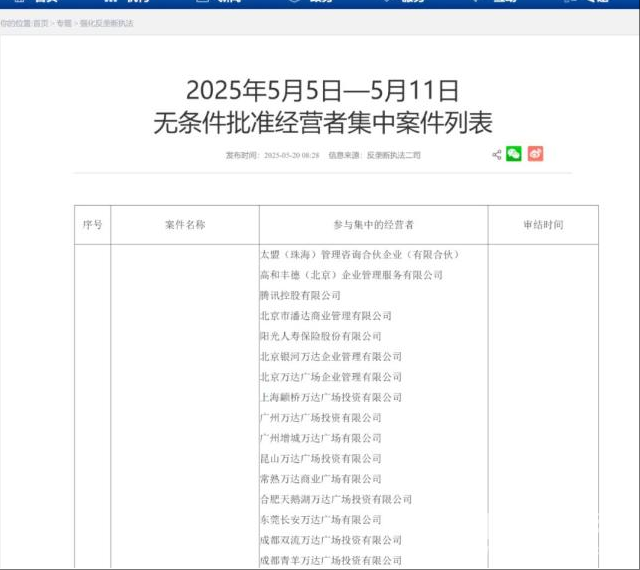Click the 参与集中的经营者 column header
The image size is (640, 570).
[373, 225]
